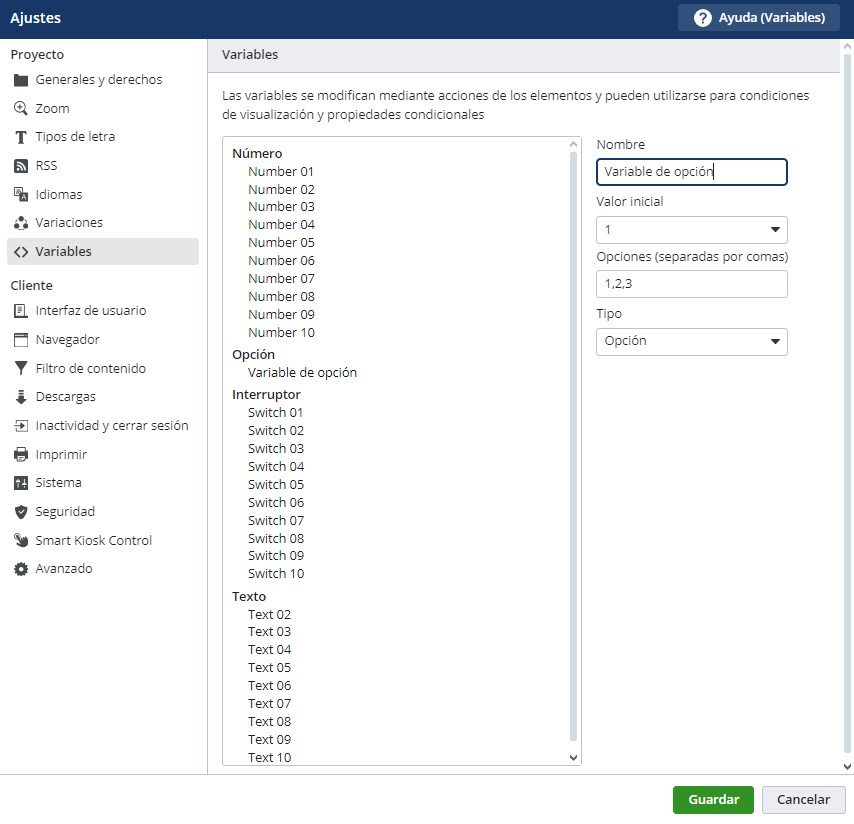Click the Seguridad shield icon

(21, 512)
